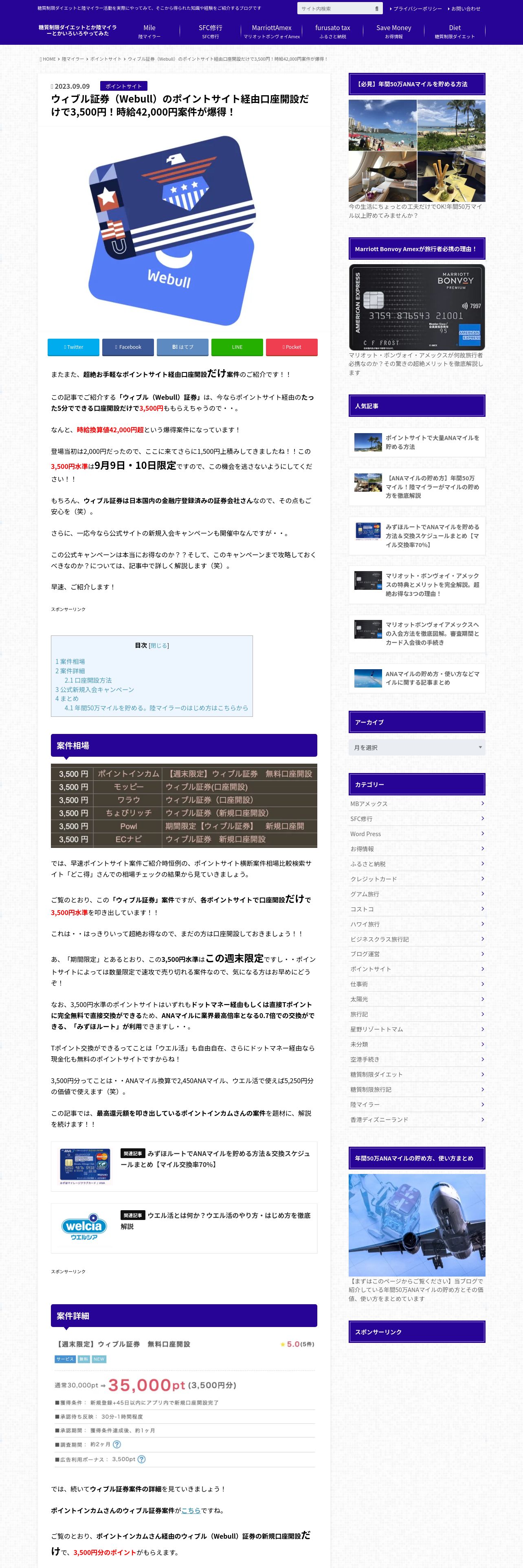523x1568 pixels.
Task: Collapse the table of contents with 閉じる
Action: pos(159,645)
